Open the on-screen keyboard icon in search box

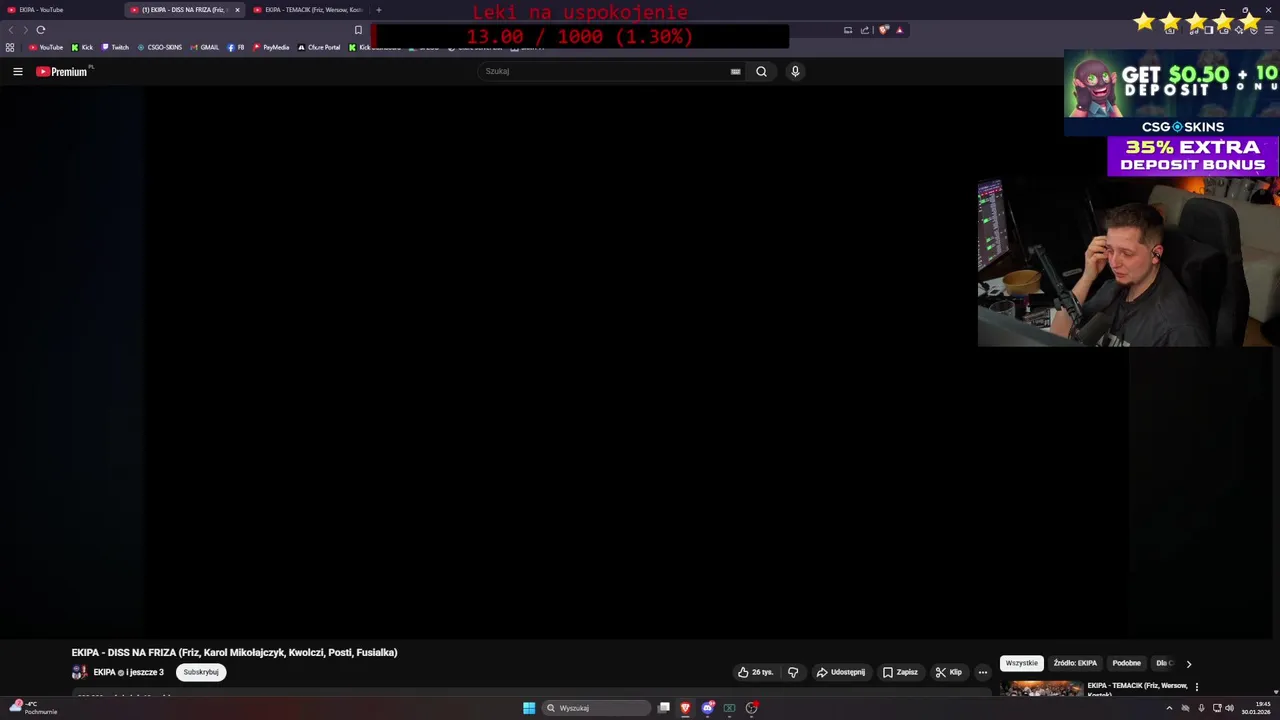[x=735, y=71]
